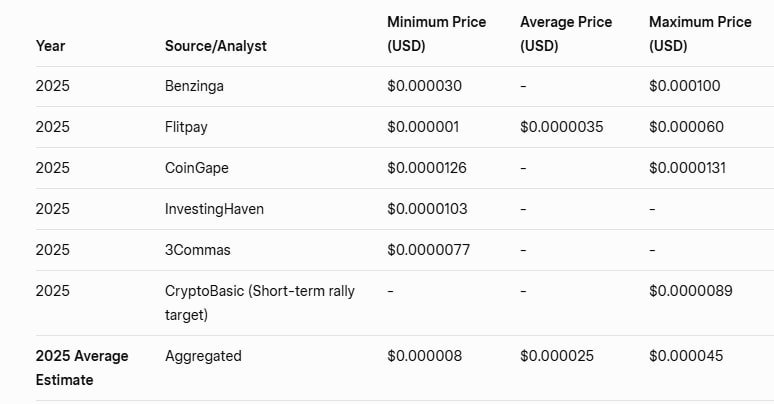Click the CoinGape analyst cell

196,168
